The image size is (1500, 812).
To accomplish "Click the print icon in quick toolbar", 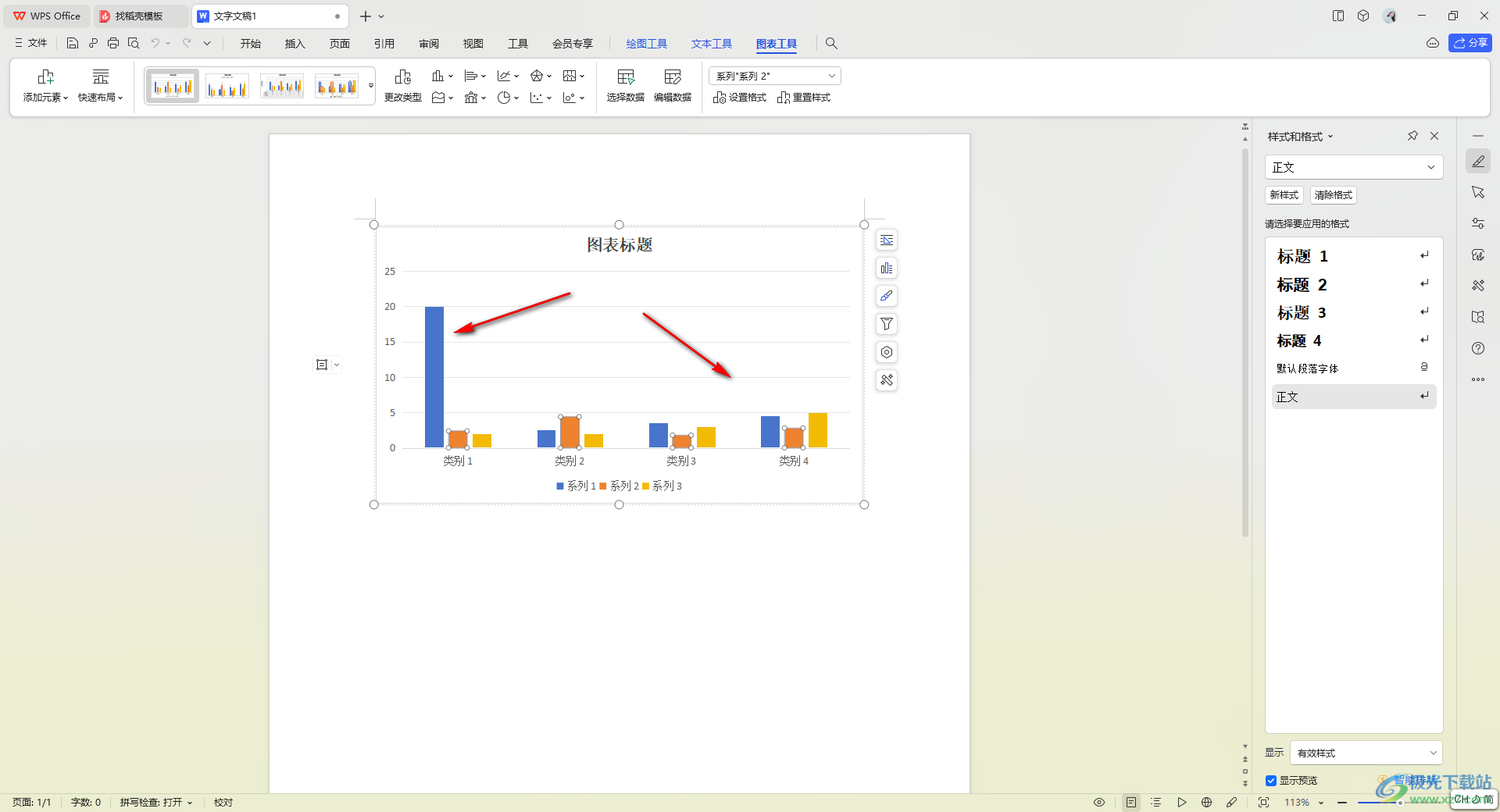I will (113, 44).
